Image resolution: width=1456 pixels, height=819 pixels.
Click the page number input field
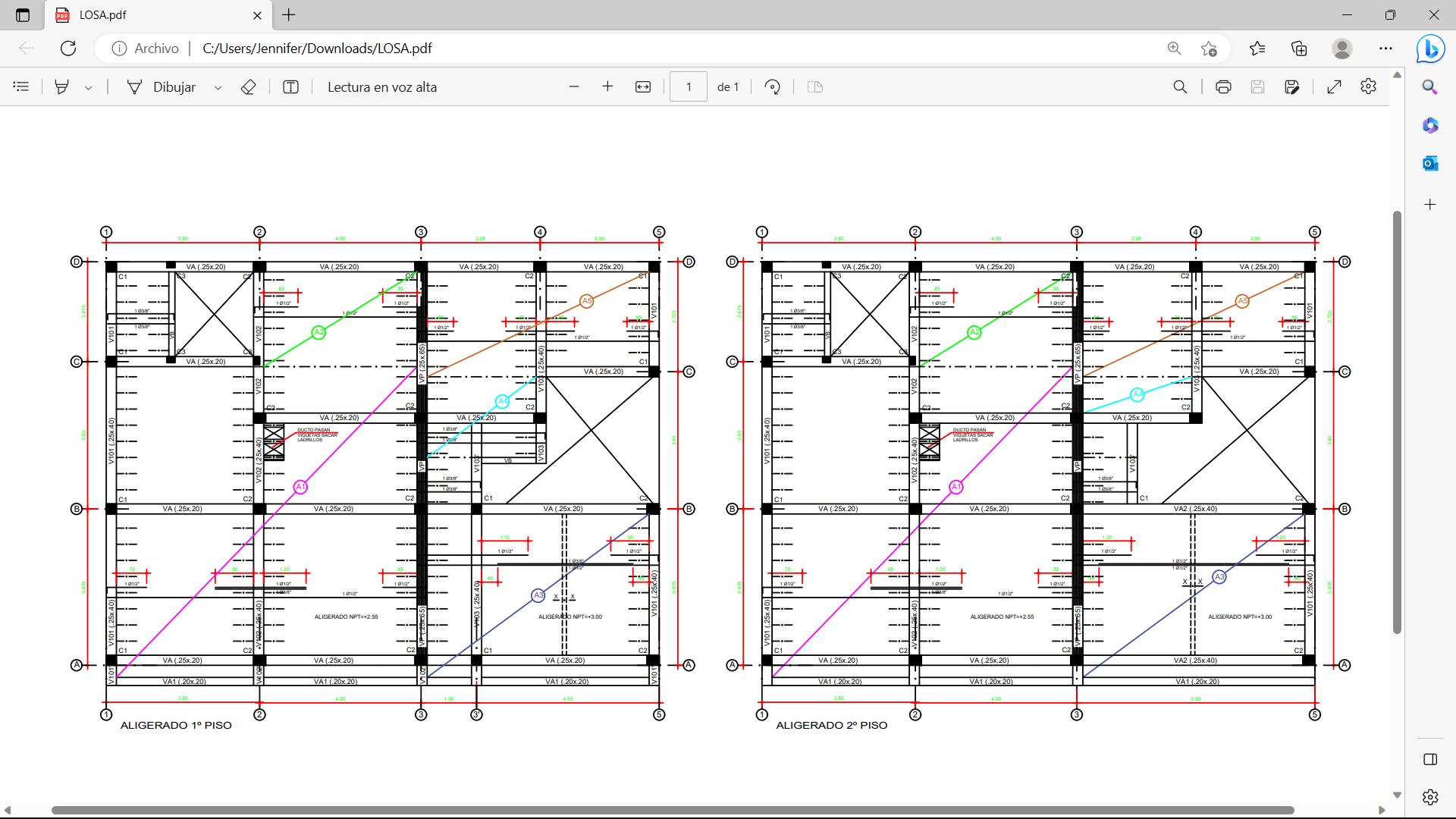tap(689, 87)
